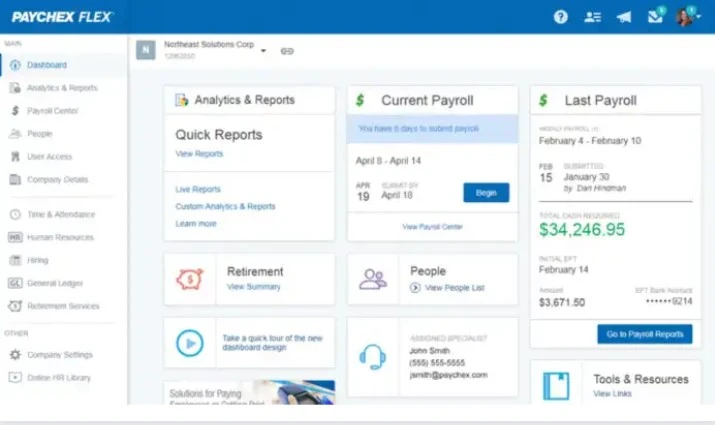Click Learn more in Analytics card
The image size is (715, 425).
tap(196, 224)
